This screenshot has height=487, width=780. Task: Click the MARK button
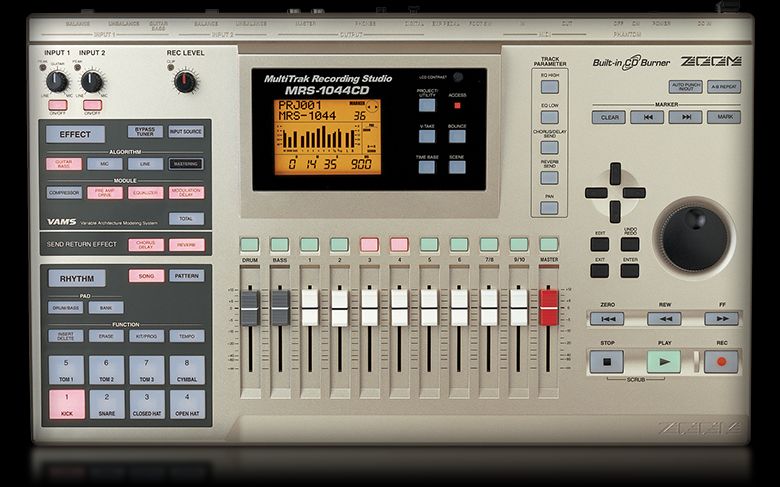724,117
